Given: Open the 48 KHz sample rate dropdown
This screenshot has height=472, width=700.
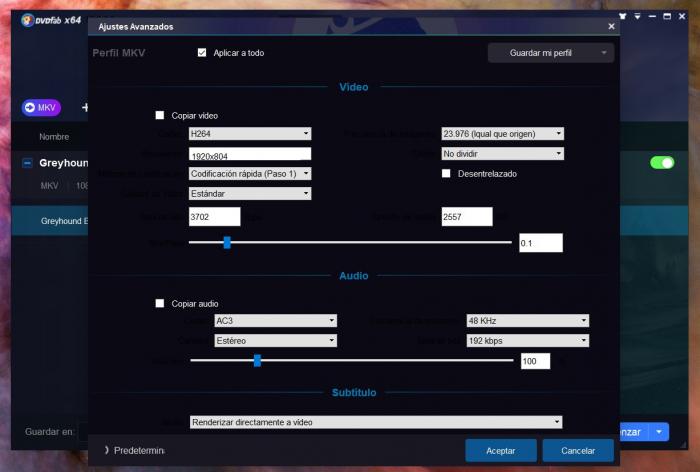Looking at the screenshot, I should tap(528, 321).
